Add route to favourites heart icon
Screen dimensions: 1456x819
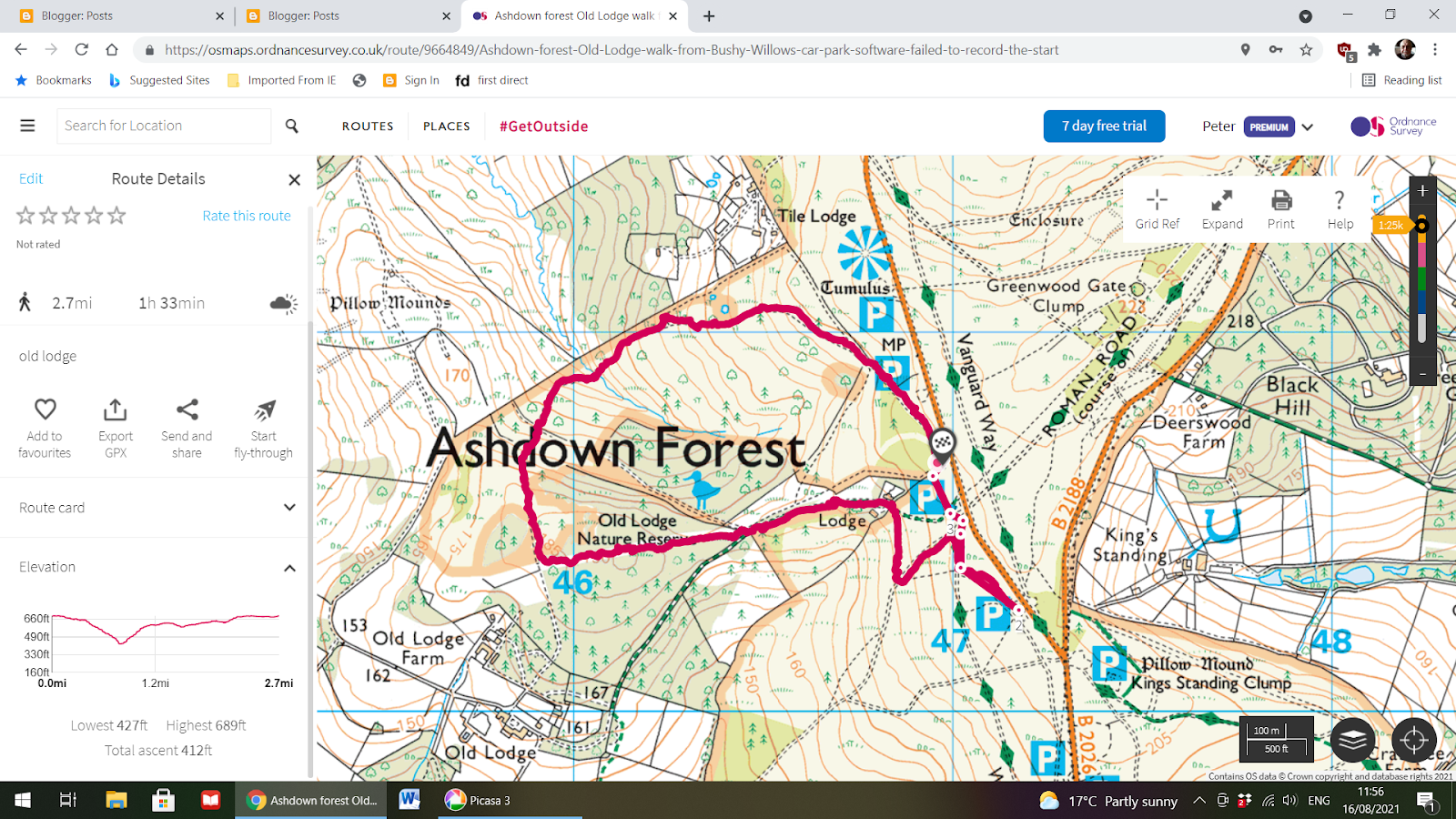point(45,409)
